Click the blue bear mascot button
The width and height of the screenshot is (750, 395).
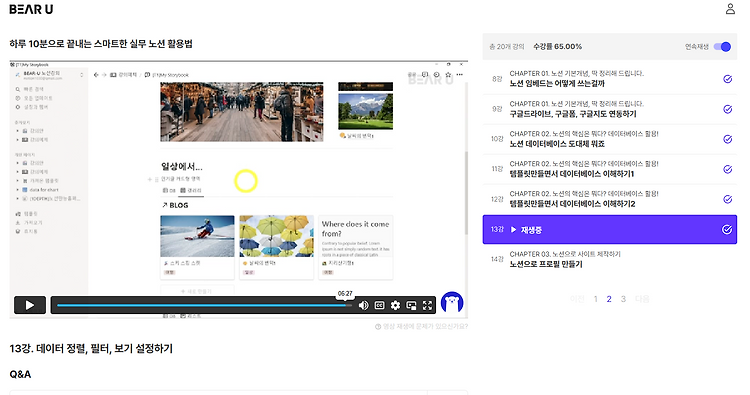(x=452, y=303)
